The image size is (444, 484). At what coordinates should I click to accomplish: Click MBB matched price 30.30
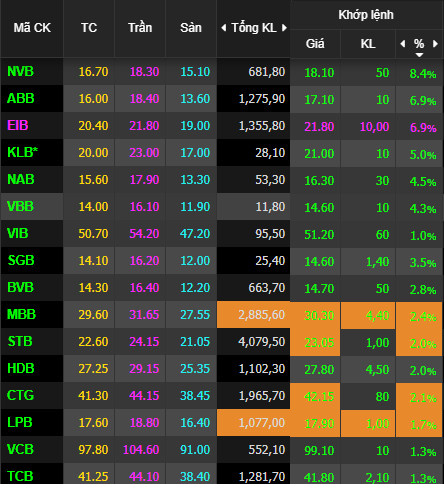coord(319,316)
